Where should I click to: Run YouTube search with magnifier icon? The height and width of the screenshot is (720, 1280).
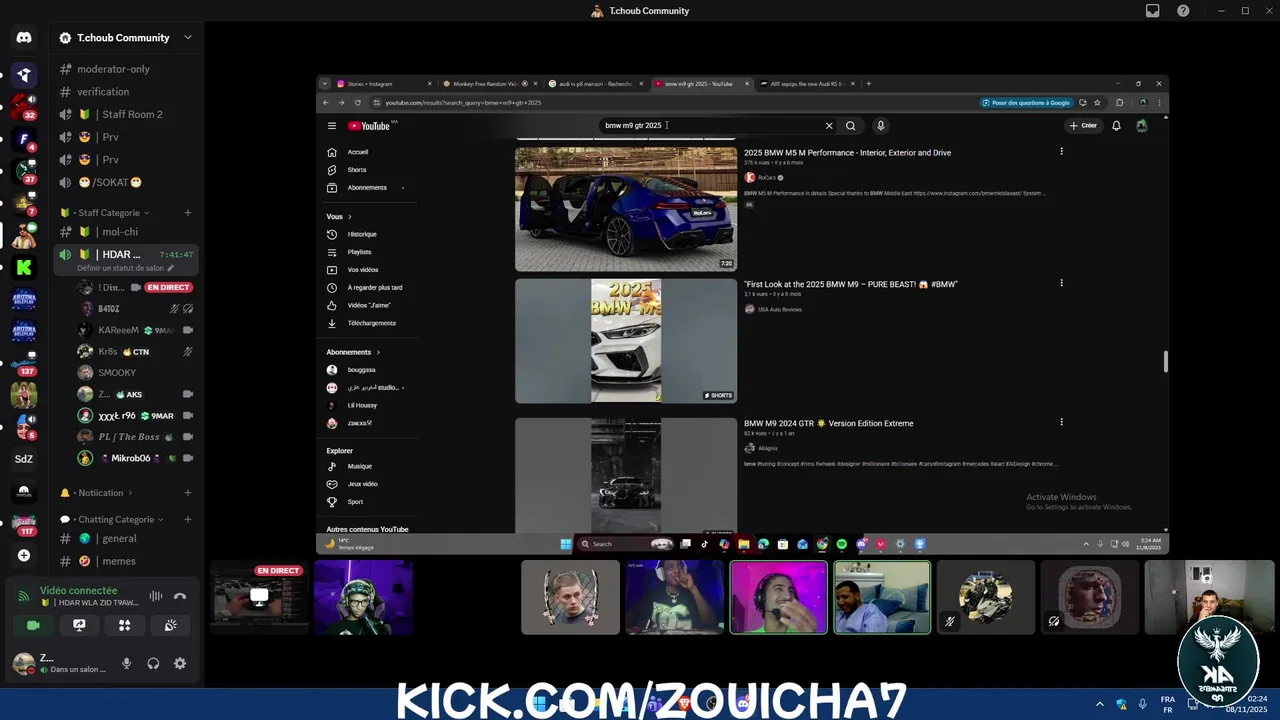(x=850, y=126)
